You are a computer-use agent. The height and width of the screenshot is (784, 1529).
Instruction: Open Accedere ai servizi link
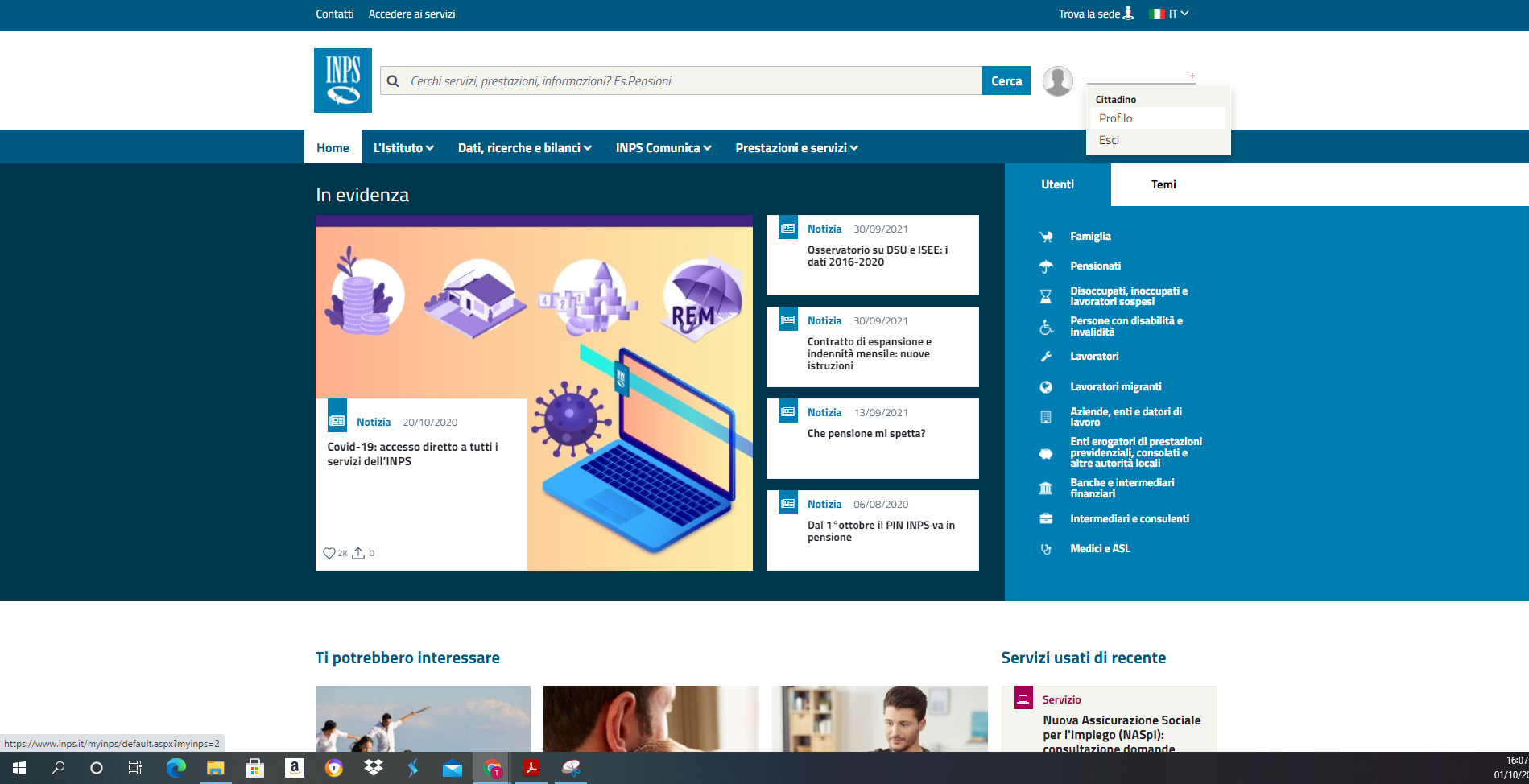pyautogui.click(x=411, y=14)
